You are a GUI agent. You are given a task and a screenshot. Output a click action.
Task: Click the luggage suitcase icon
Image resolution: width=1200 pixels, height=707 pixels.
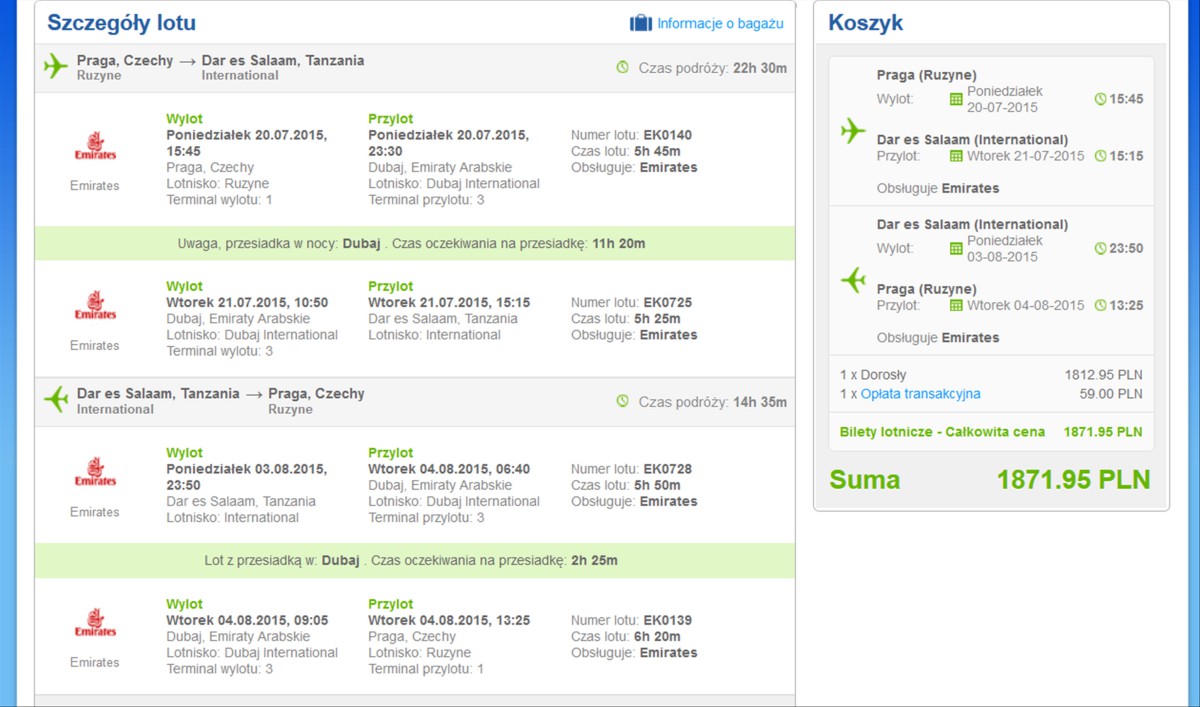point(640,23)
